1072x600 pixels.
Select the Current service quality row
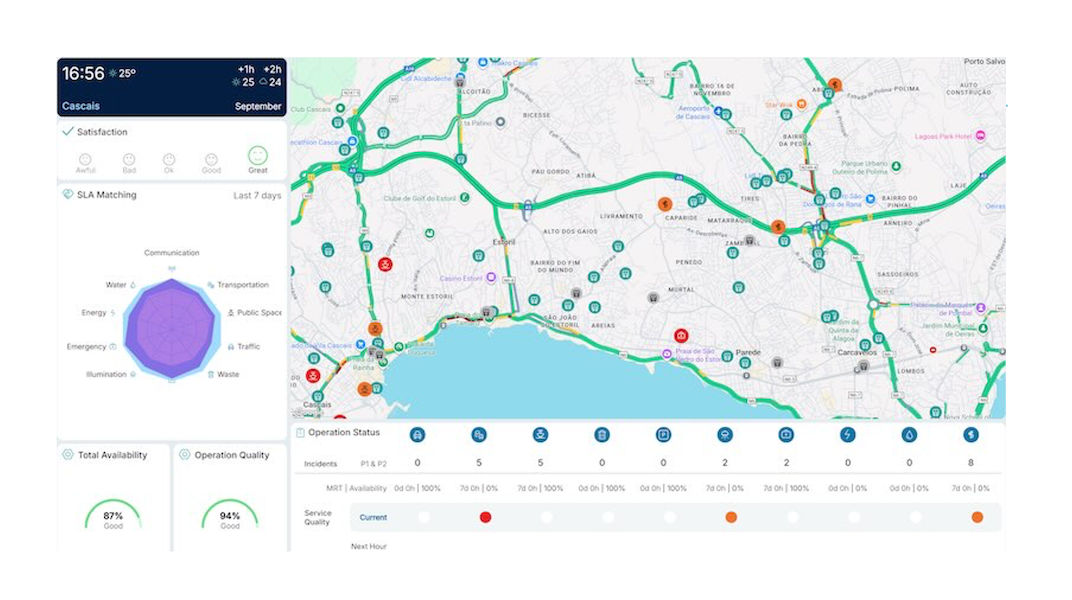(x=373, y=517)
